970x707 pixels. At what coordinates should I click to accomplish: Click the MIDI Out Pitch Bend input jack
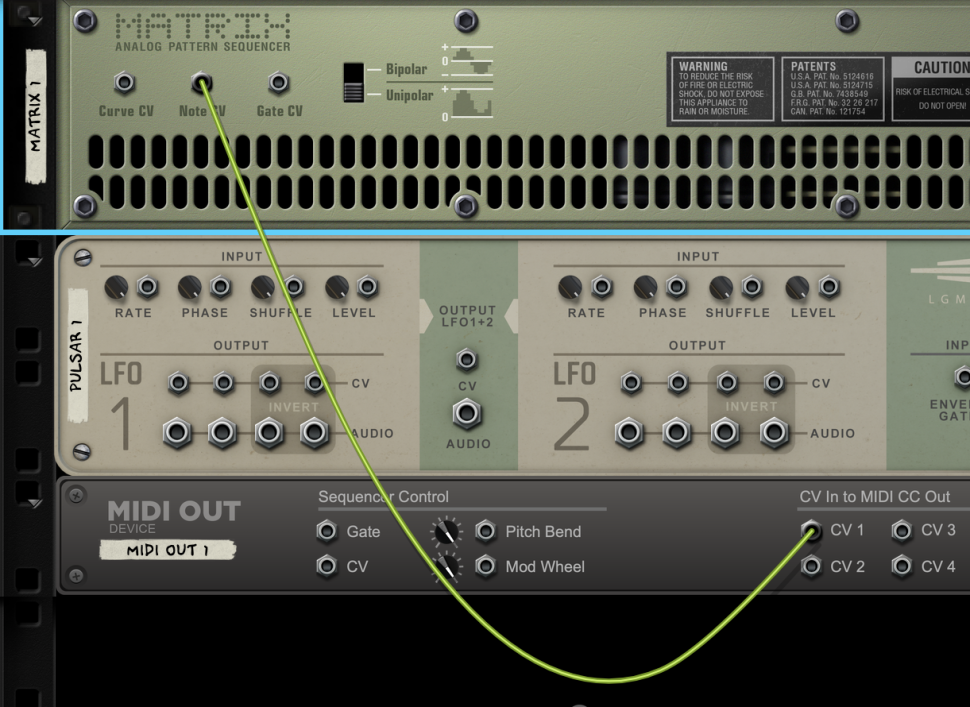click(x=486, y=531)
